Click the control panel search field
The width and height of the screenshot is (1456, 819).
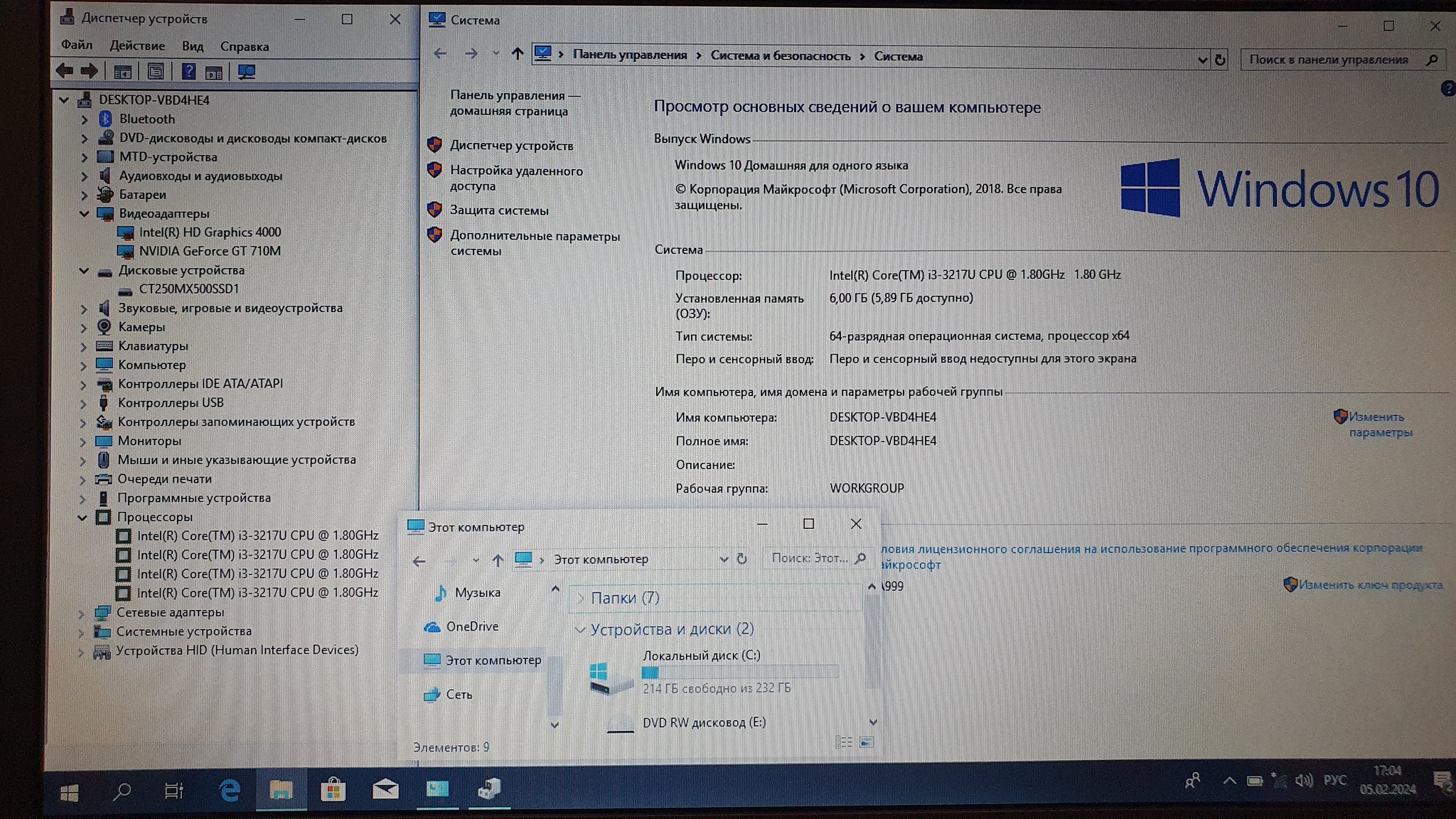1329,60
